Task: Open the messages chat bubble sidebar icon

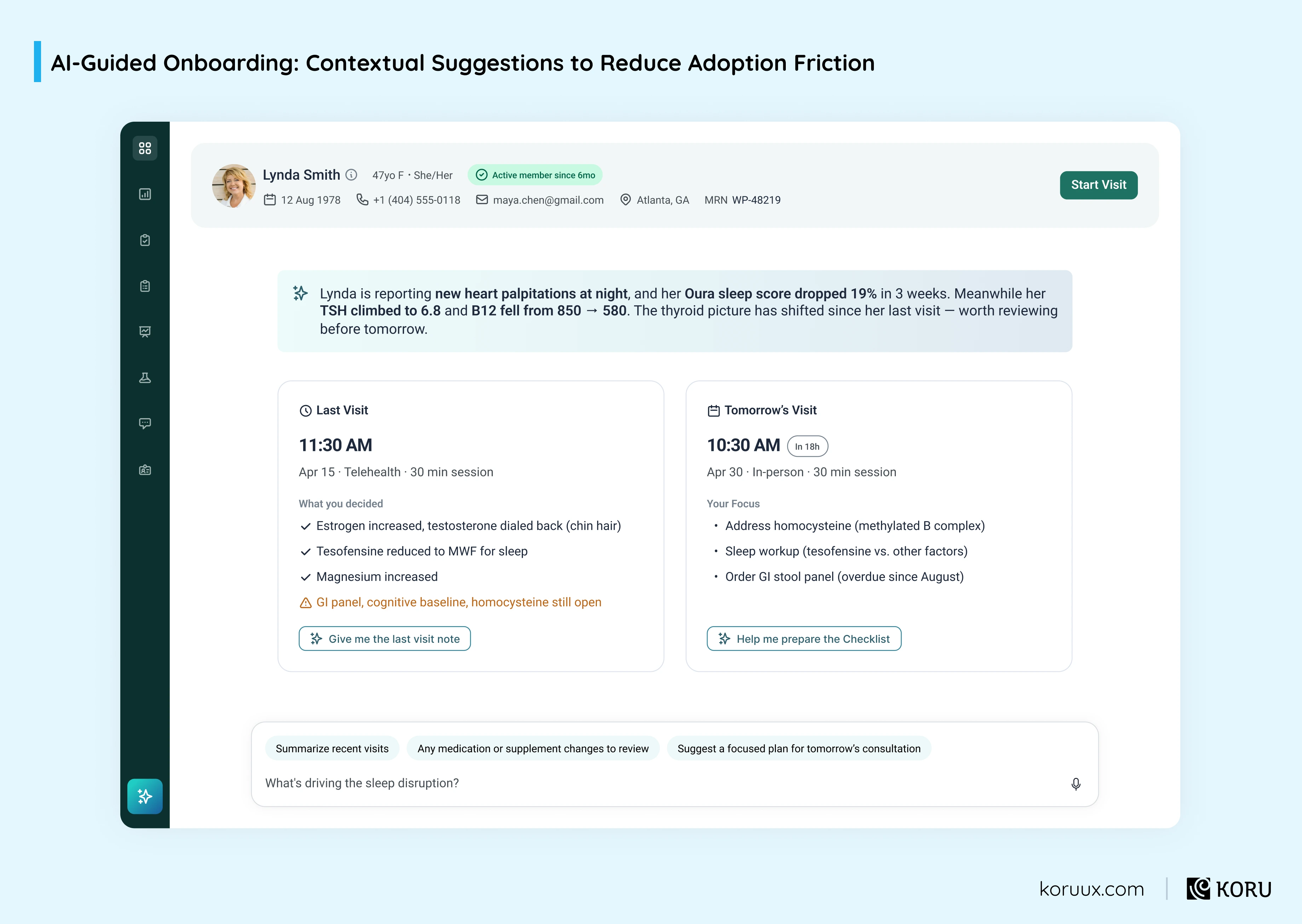Action: (145, 424)
